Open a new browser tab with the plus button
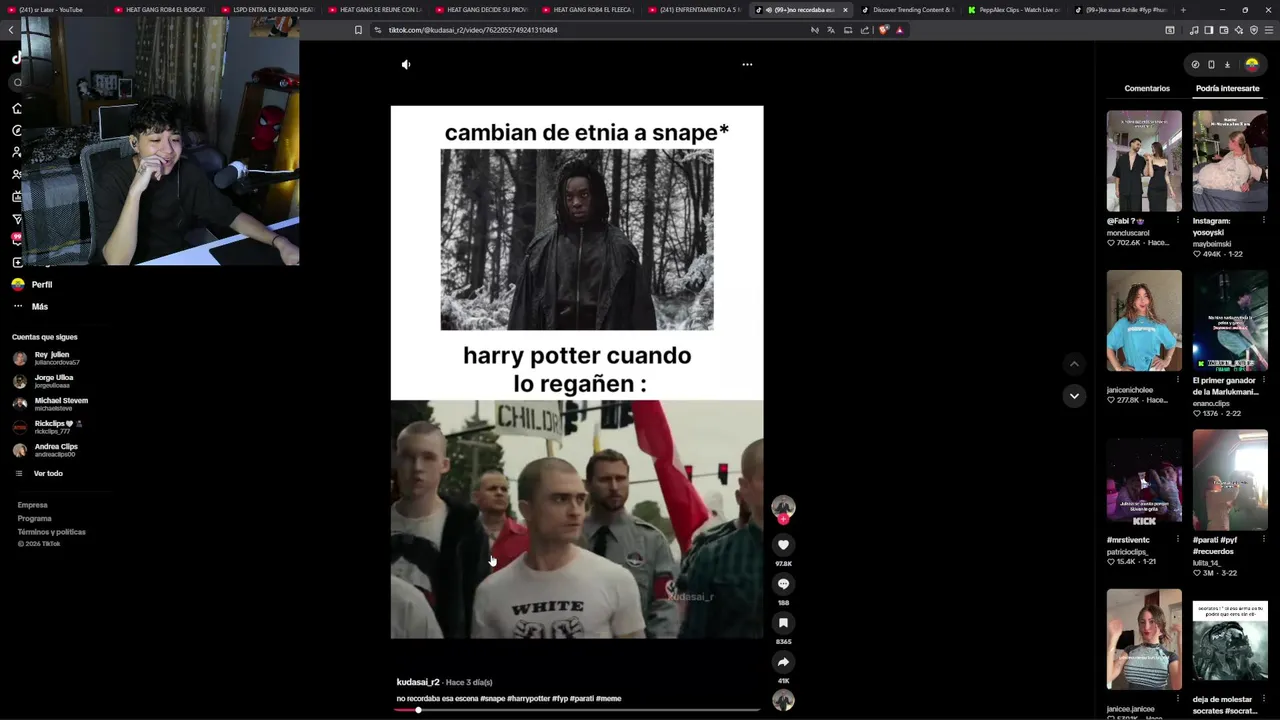Screen dimensions: 1280x720 [1183, 10]
